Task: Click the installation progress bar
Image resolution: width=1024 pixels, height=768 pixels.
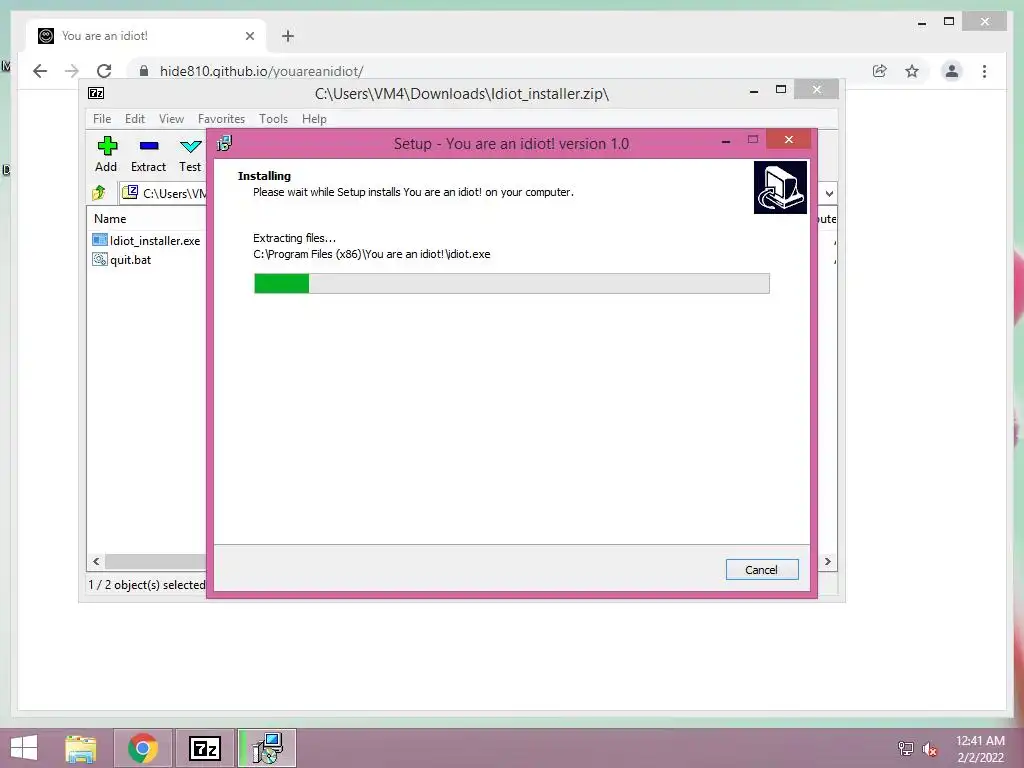Action: (511, 283)
